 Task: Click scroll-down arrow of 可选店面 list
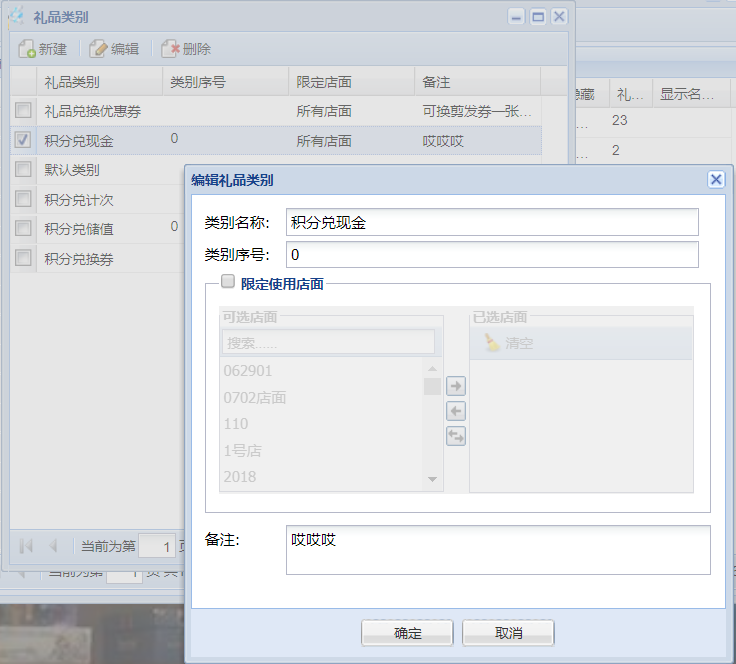coord(432,479)
